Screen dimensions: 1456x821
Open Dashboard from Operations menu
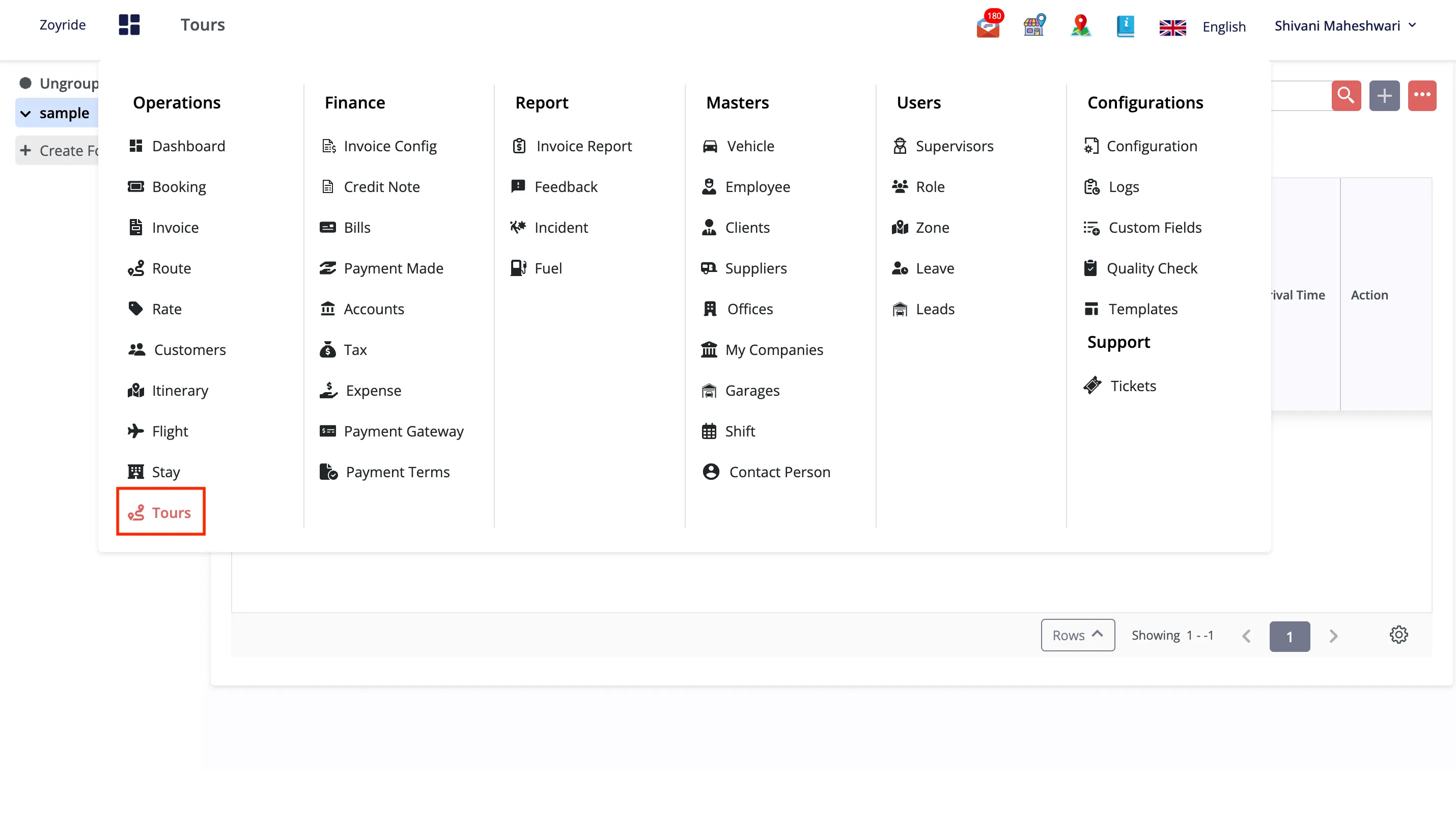click(176, 146)
